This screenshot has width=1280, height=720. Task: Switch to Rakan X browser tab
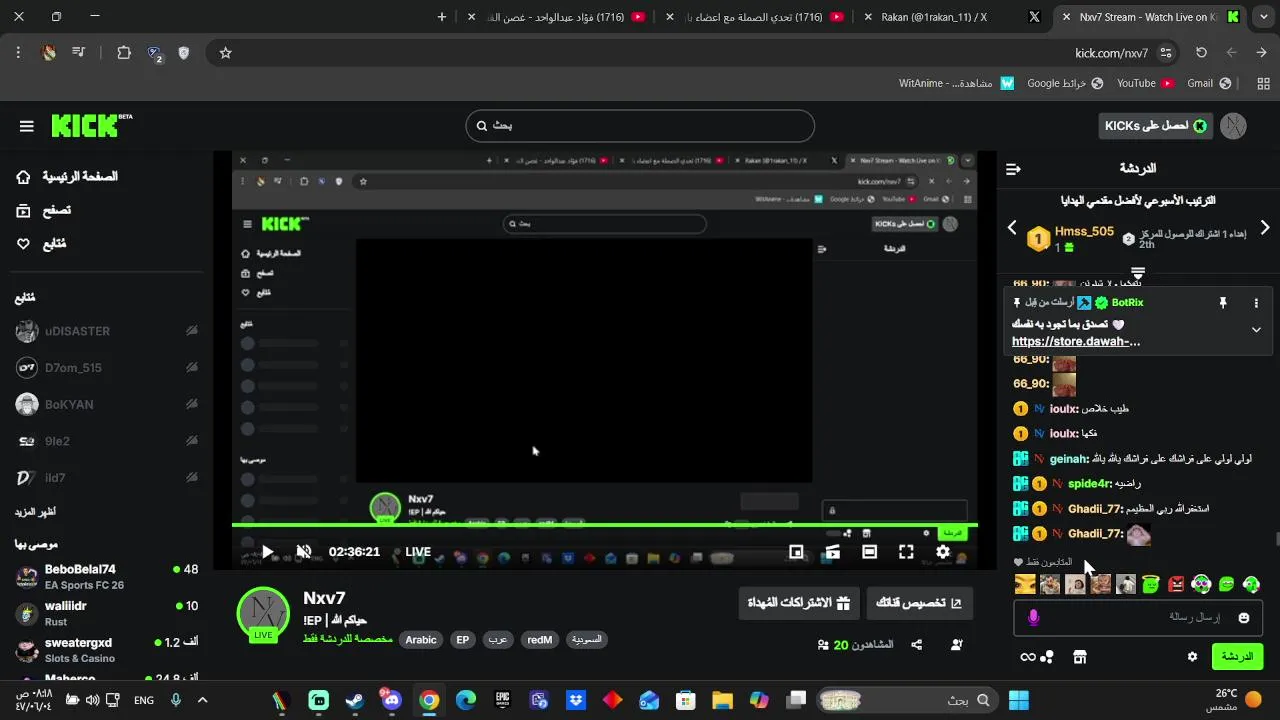(953, 17)
